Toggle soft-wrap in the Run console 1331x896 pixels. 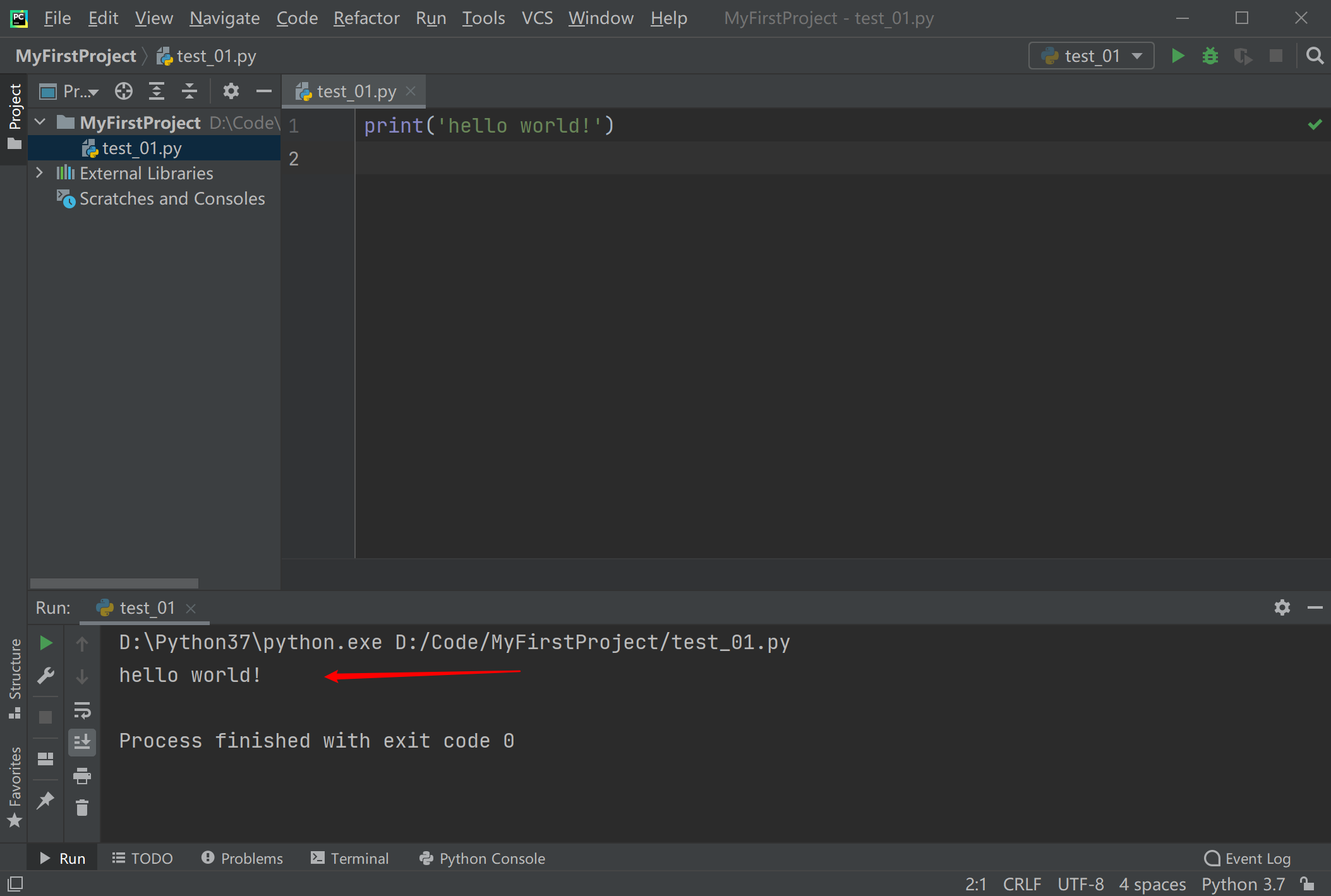coord(82,710)
